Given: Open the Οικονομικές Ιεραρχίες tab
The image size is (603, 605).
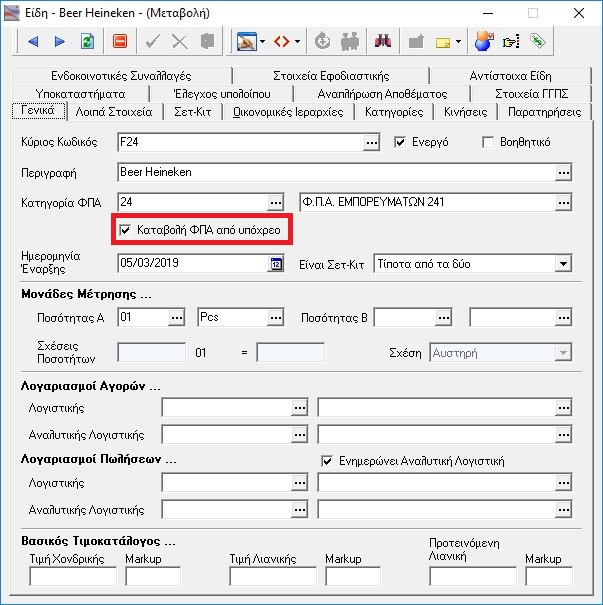Looking at the screenshot, I should click(x=288, y=112).
